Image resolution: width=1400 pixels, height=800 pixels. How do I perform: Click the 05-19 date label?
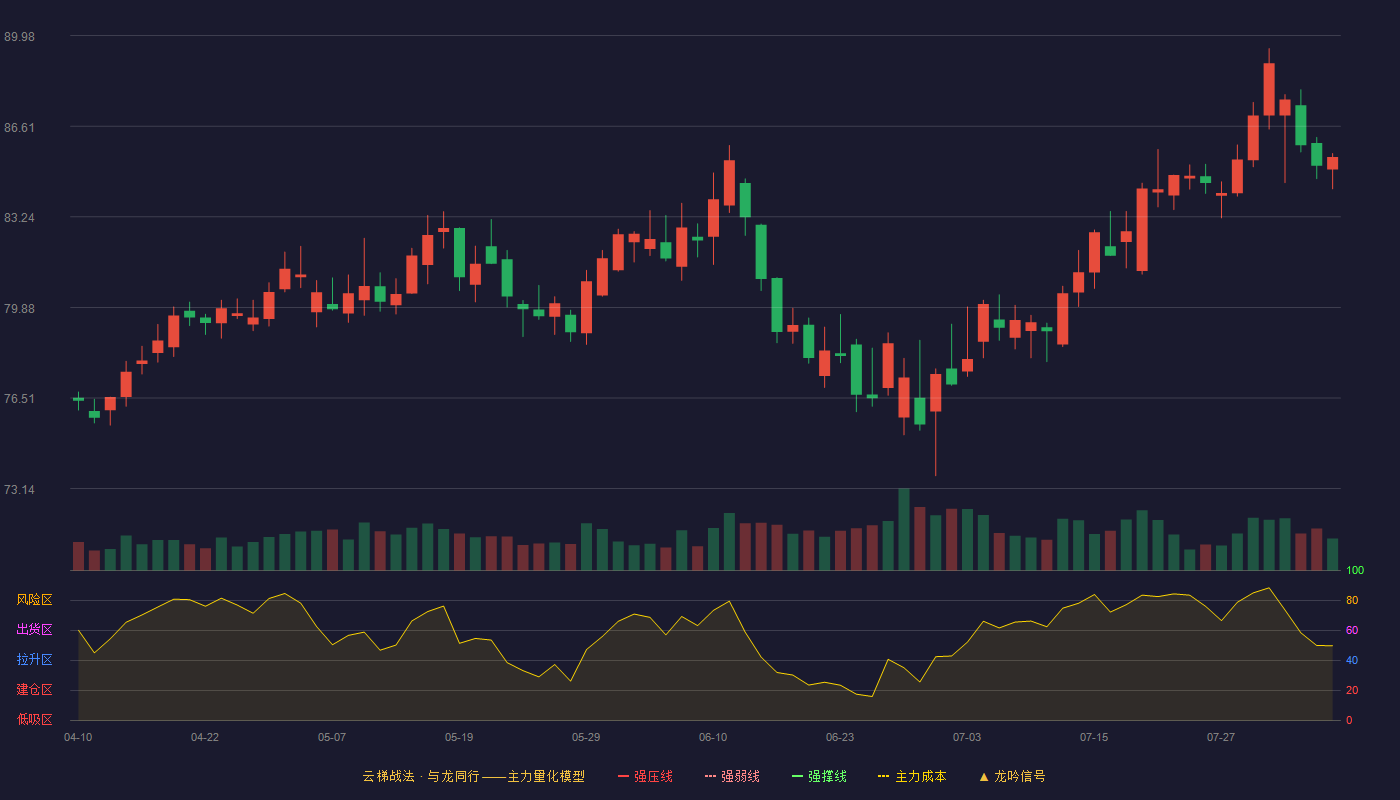tap(459, 737)
